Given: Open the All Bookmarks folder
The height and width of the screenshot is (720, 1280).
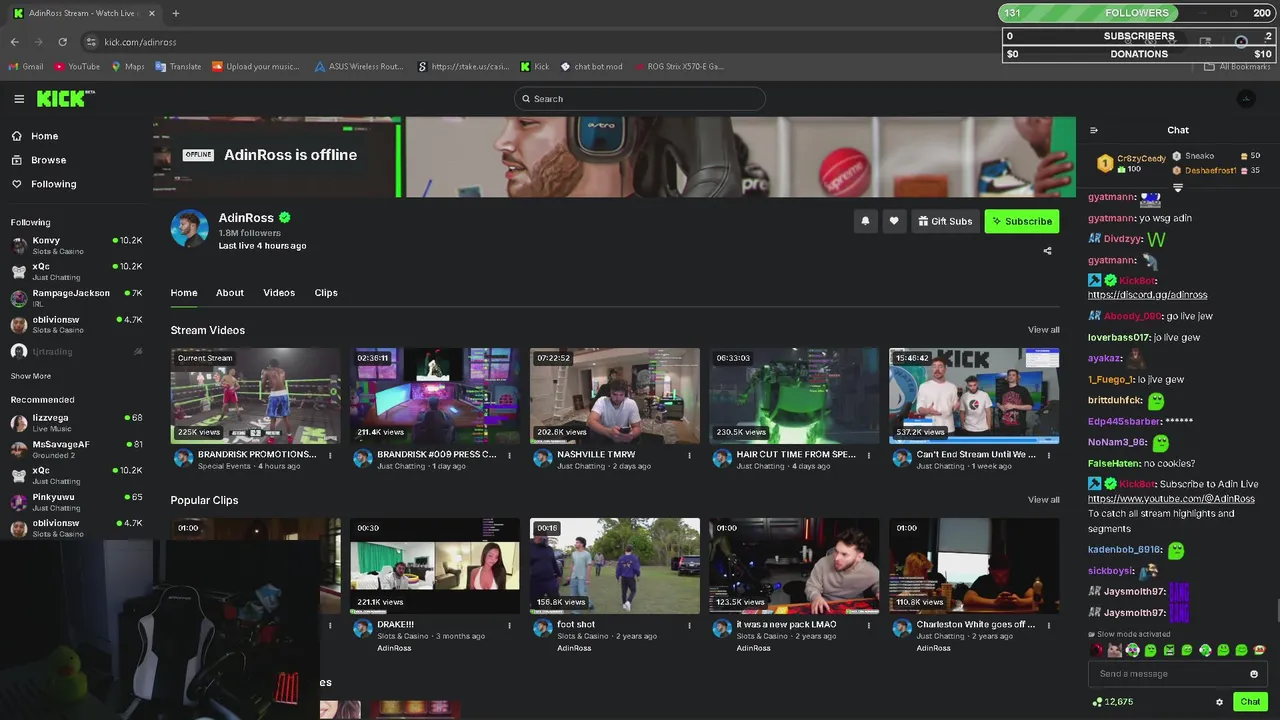Looking at the screenshot, I should pos(1237,67).
